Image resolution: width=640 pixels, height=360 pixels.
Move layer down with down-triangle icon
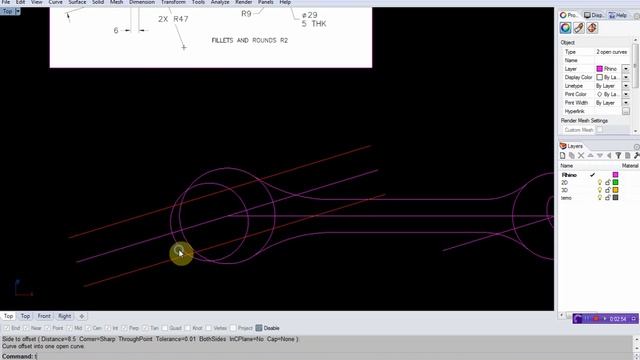[600, 156]
